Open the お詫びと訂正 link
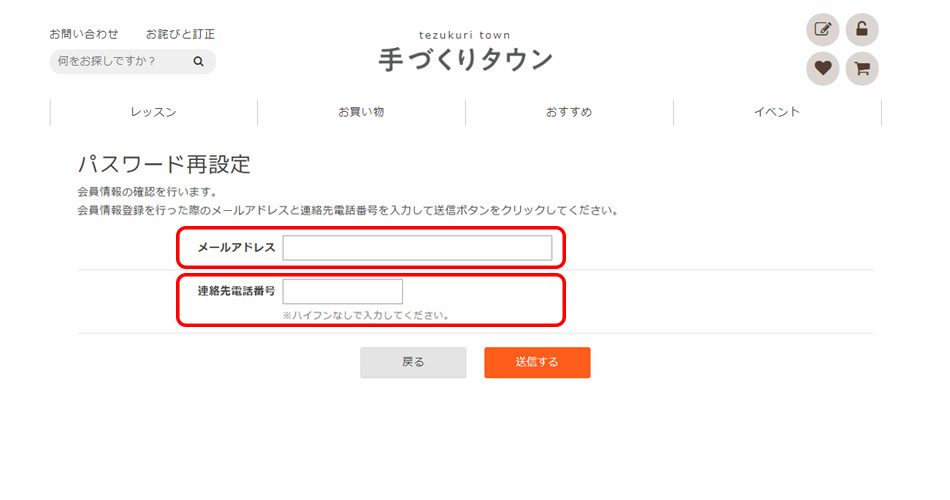This screenshot has width=950, height=500. 180,34
